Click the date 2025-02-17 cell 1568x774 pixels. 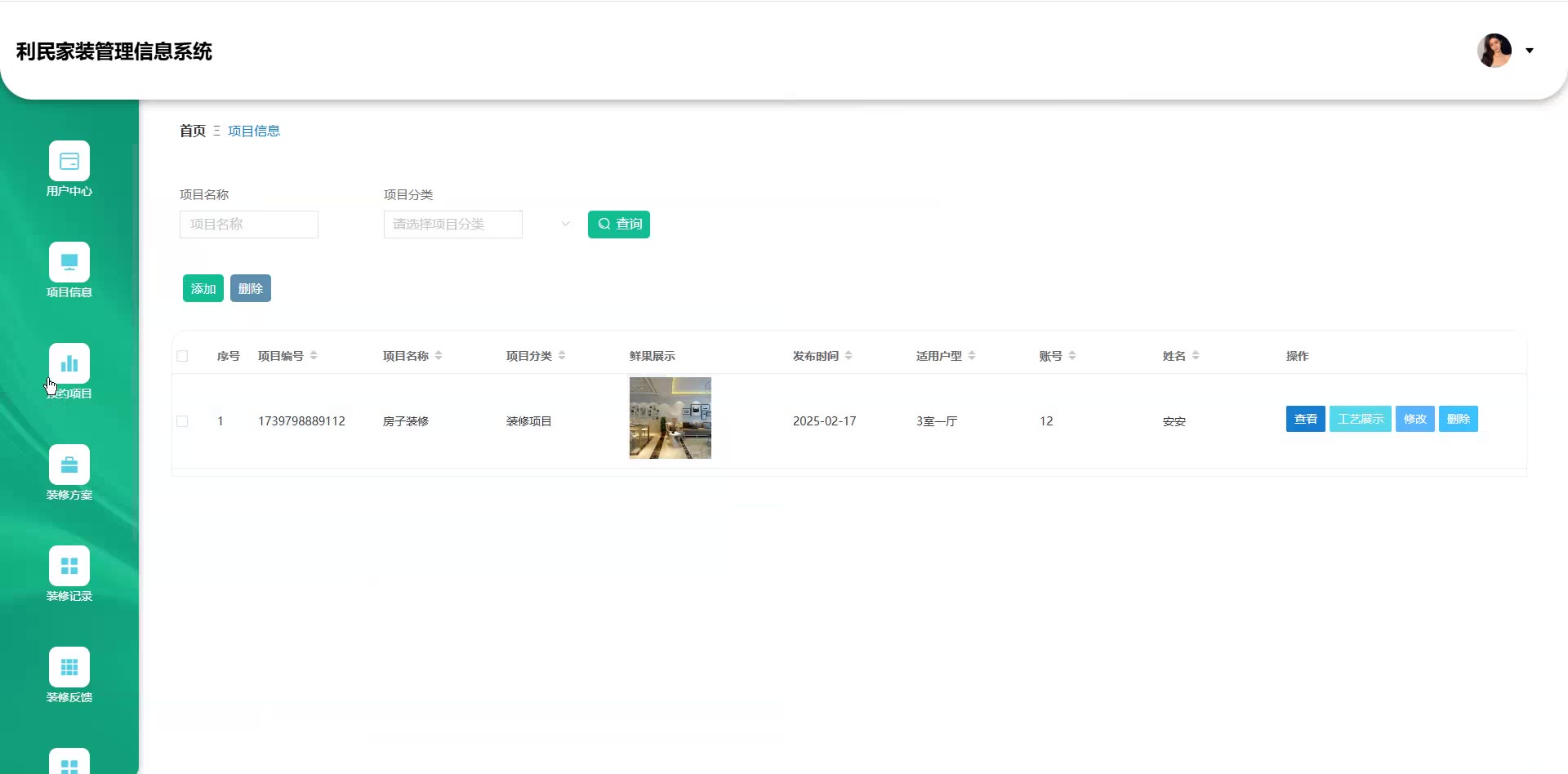825,421
